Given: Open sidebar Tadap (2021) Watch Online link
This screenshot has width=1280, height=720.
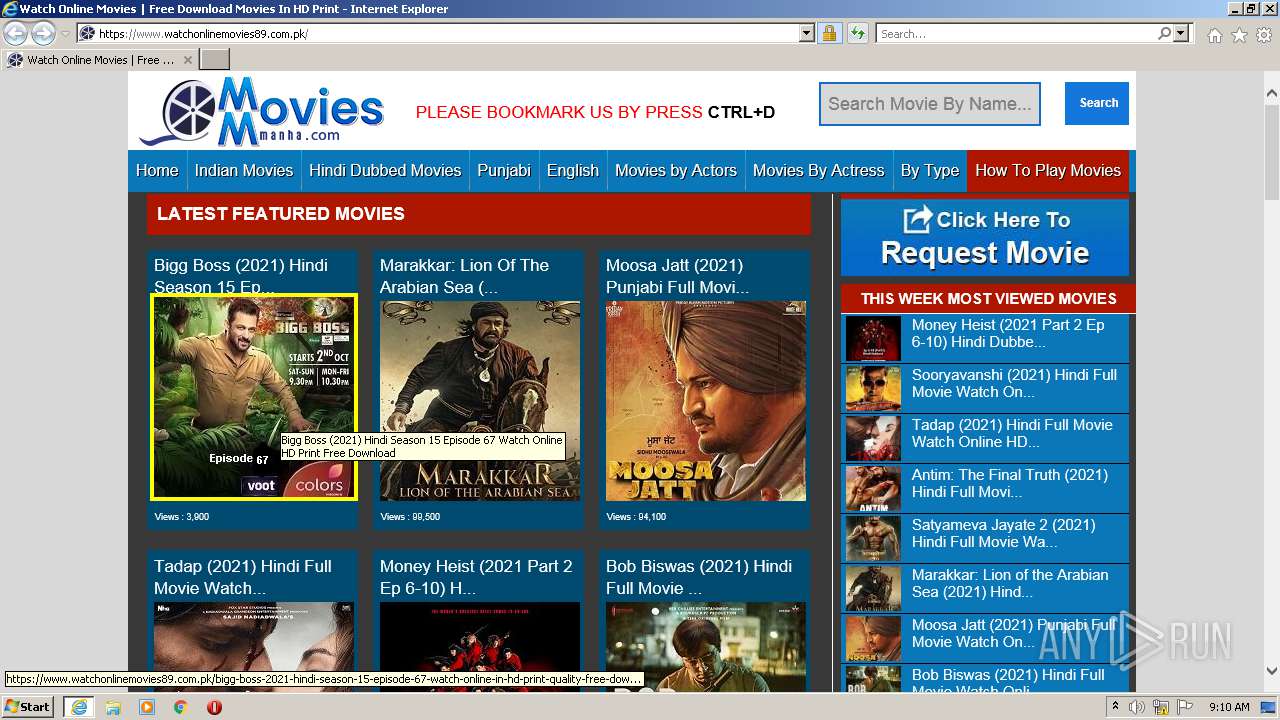Looking at the screenshot, I should pyautogui.click(x=1012, y=433).
